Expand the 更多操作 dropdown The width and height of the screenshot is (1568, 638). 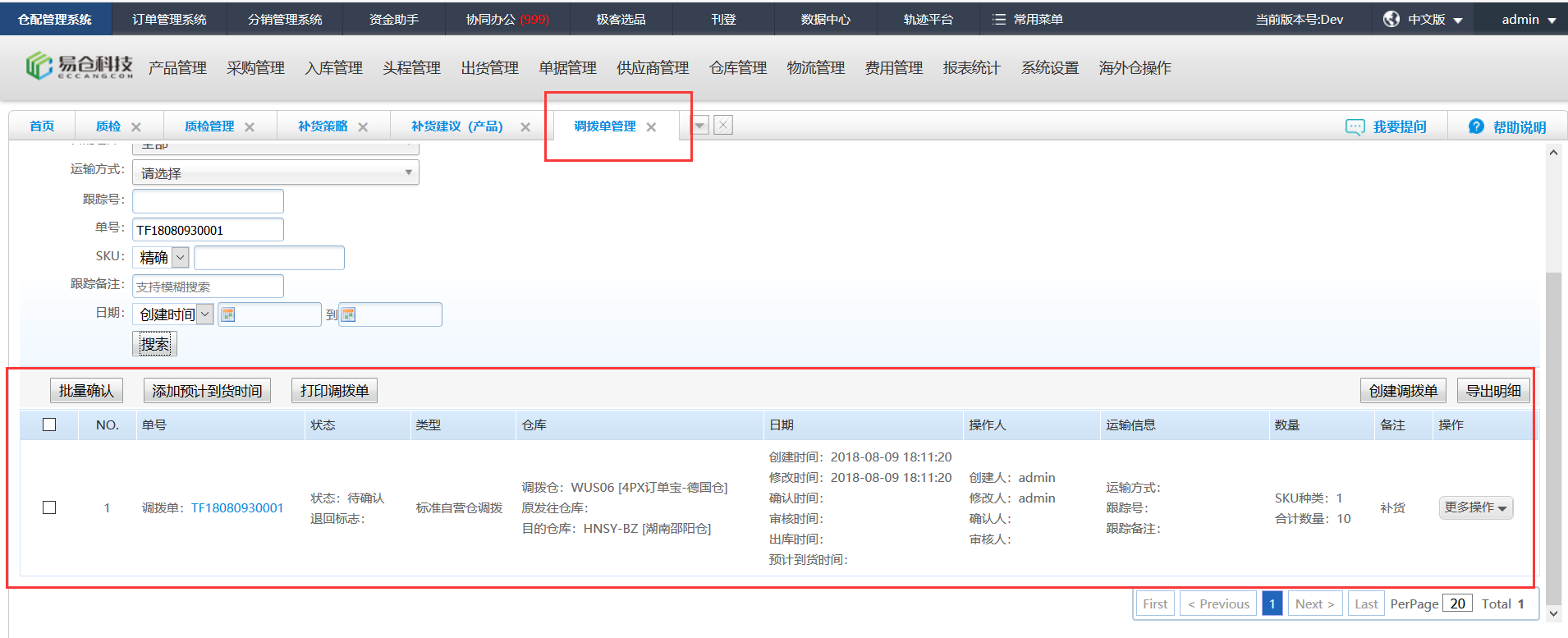click(1475, 508)
